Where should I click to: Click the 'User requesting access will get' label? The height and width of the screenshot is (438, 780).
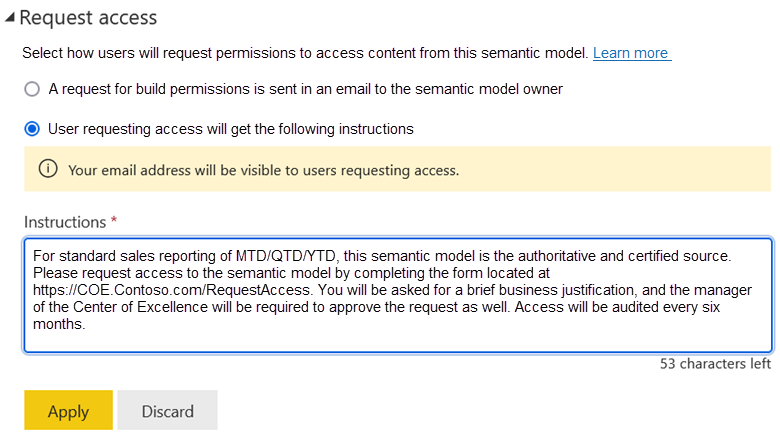tap(230, 129)
